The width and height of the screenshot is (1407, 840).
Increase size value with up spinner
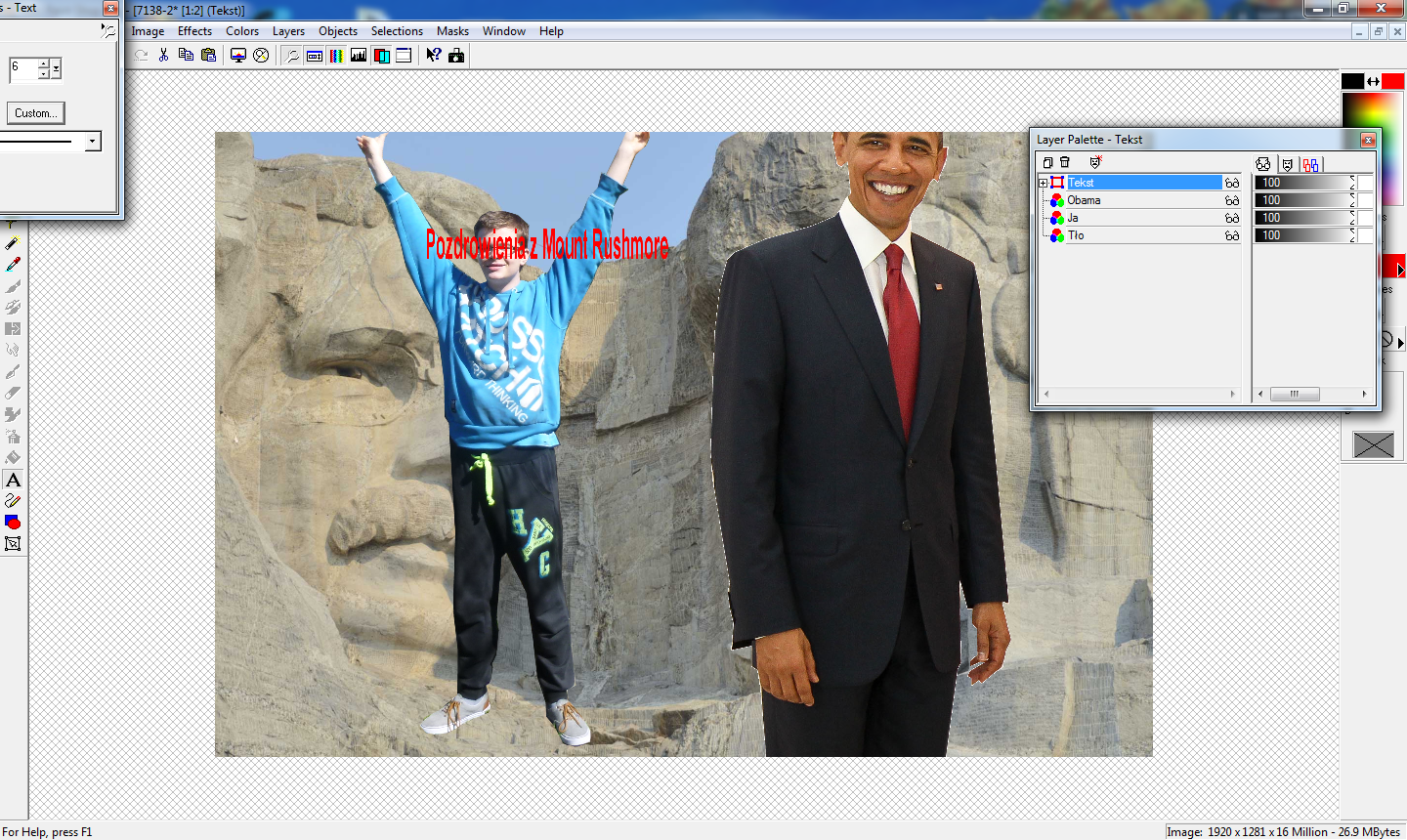pyautogui.click(x=43, y=63)
